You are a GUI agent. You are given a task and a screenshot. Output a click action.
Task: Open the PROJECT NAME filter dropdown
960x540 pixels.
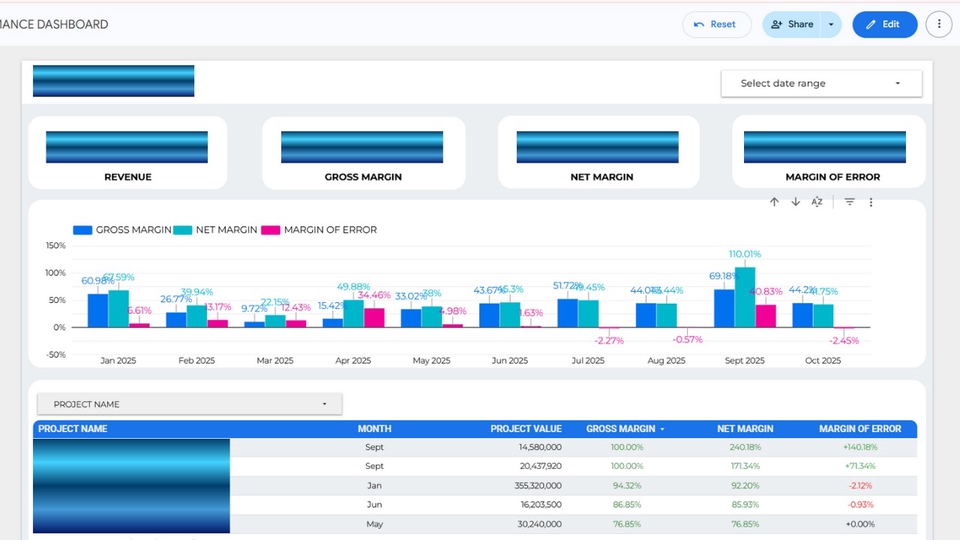tap(190, 404)
